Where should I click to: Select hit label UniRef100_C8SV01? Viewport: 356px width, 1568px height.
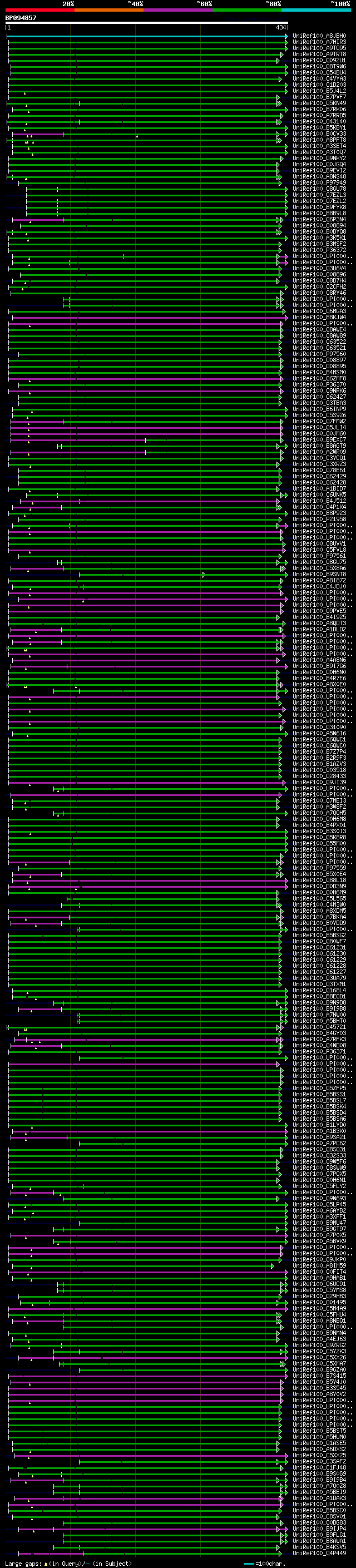[x=319, y=1516]
